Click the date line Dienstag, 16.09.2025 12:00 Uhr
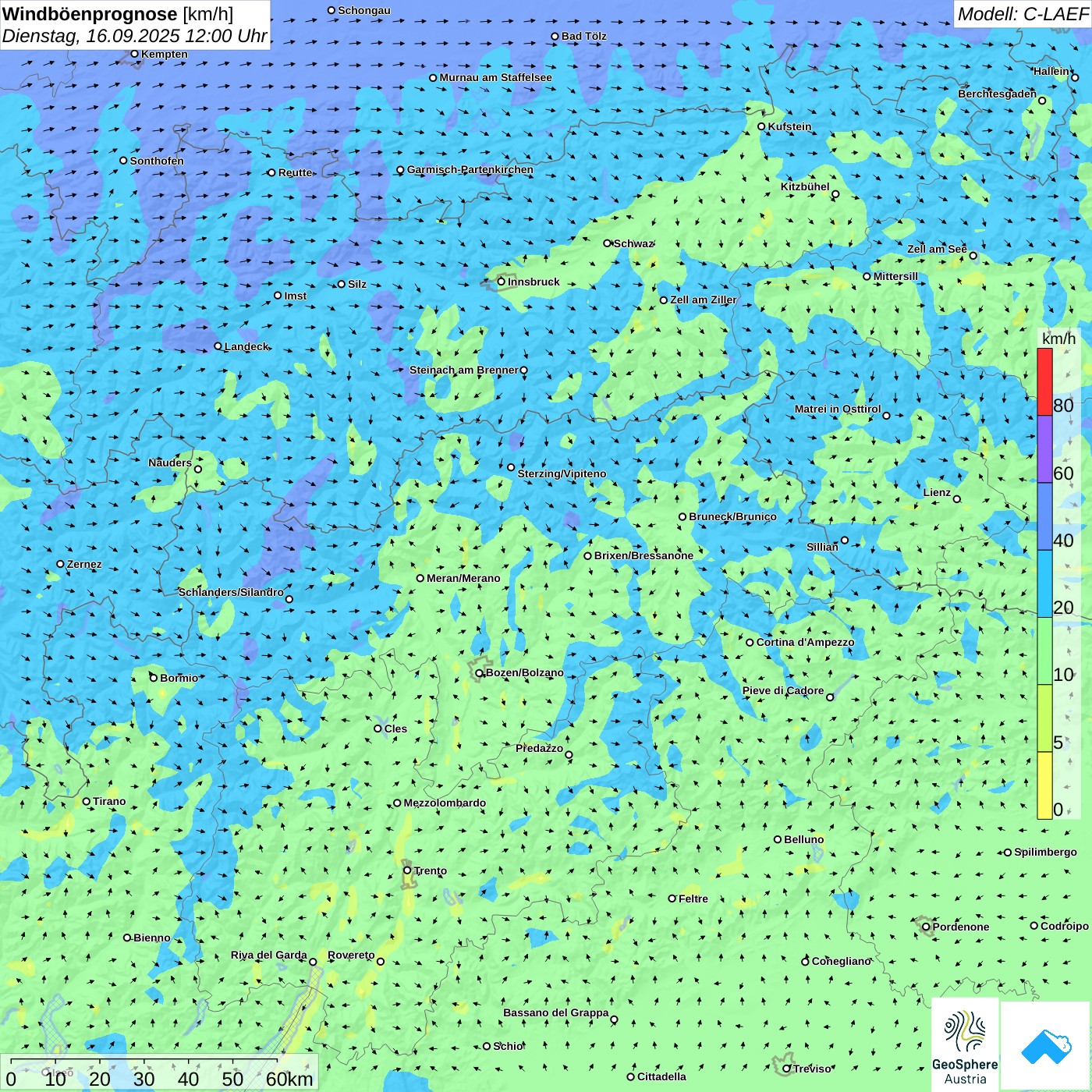 coord(135,36)
